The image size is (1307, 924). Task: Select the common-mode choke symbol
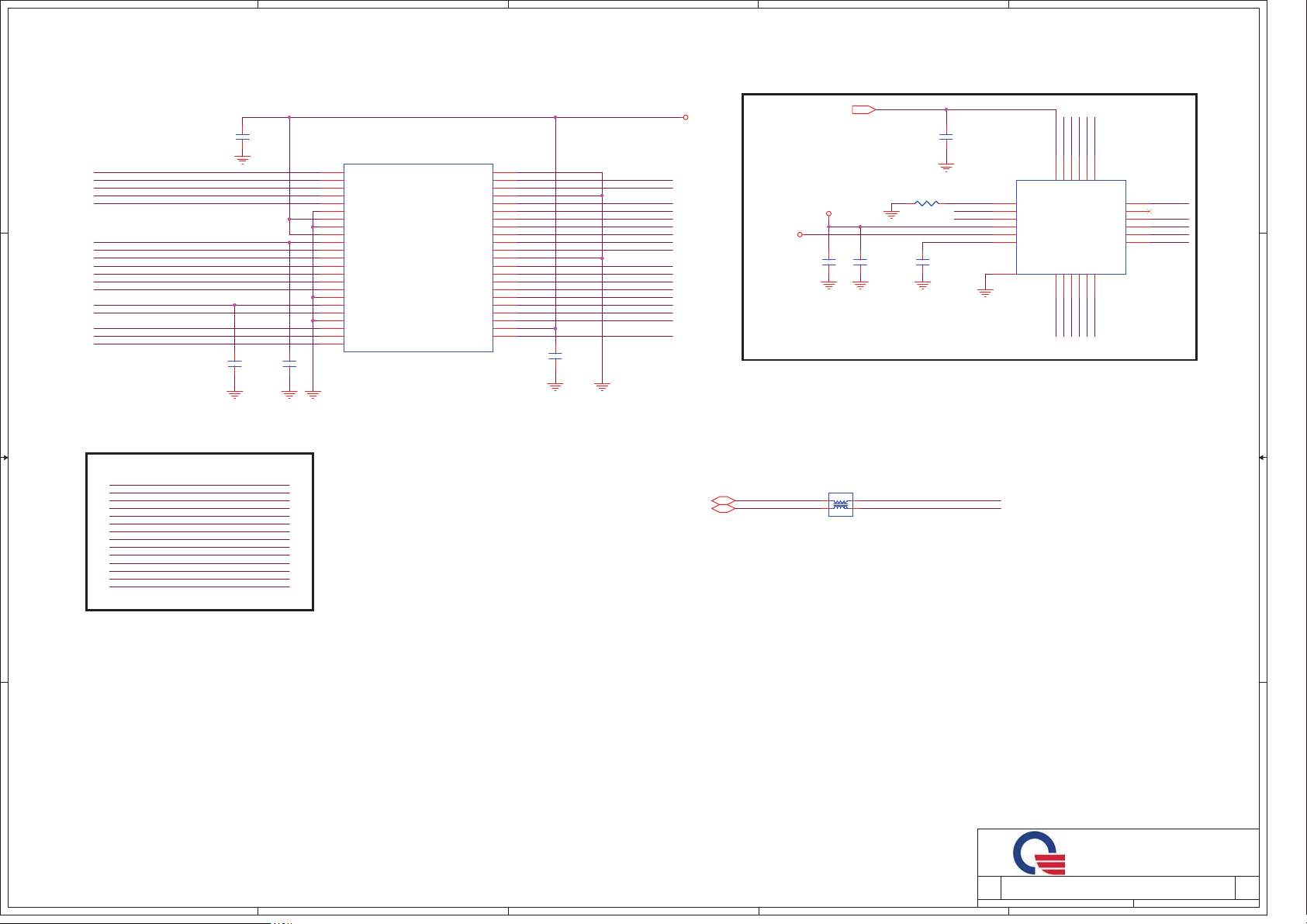[x=841, y=505]
